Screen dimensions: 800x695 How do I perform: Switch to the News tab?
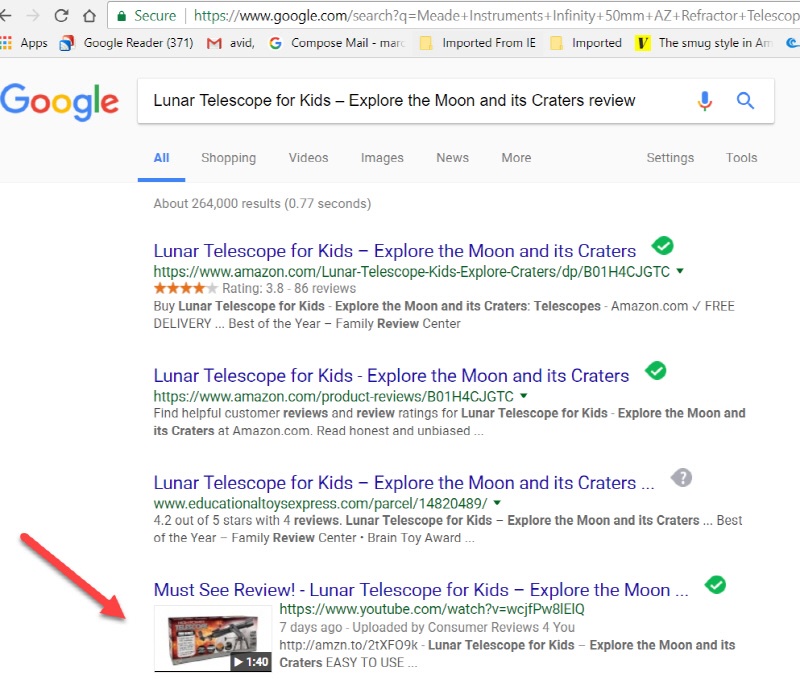(x=453, y=158)
